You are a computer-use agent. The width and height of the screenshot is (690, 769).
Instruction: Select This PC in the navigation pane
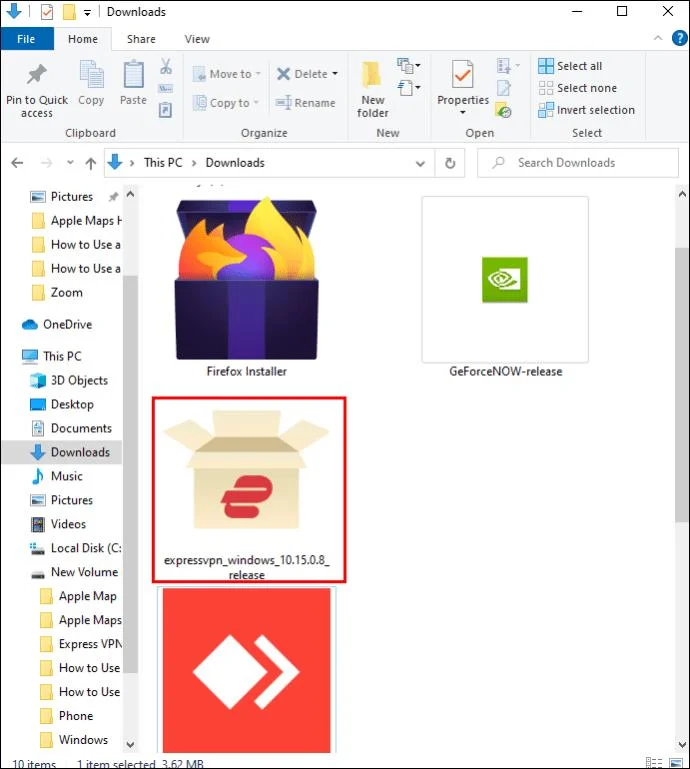click(x=52, y=356)
